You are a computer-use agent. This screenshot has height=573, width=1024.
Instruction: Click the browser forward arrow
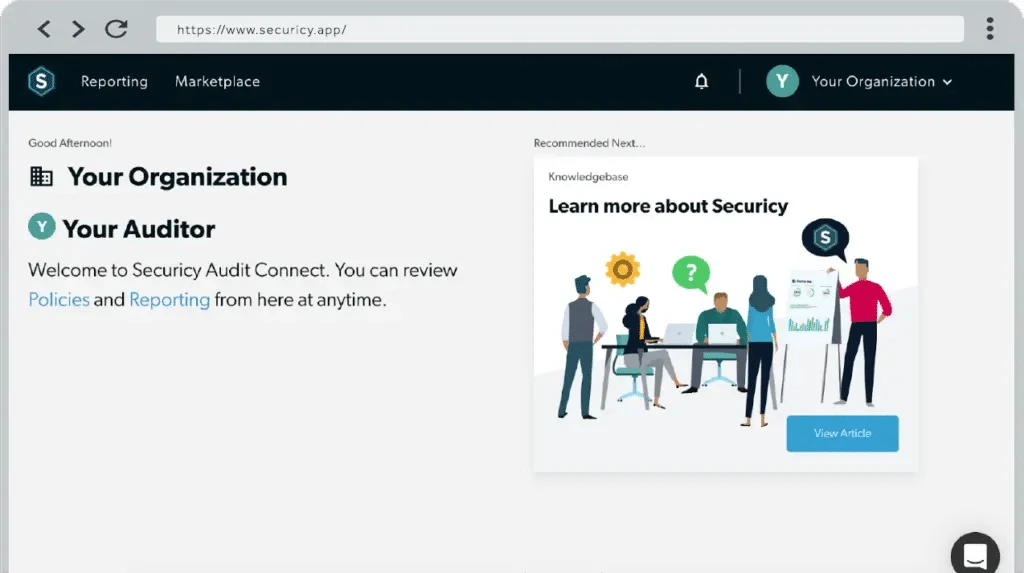point(78,29)
